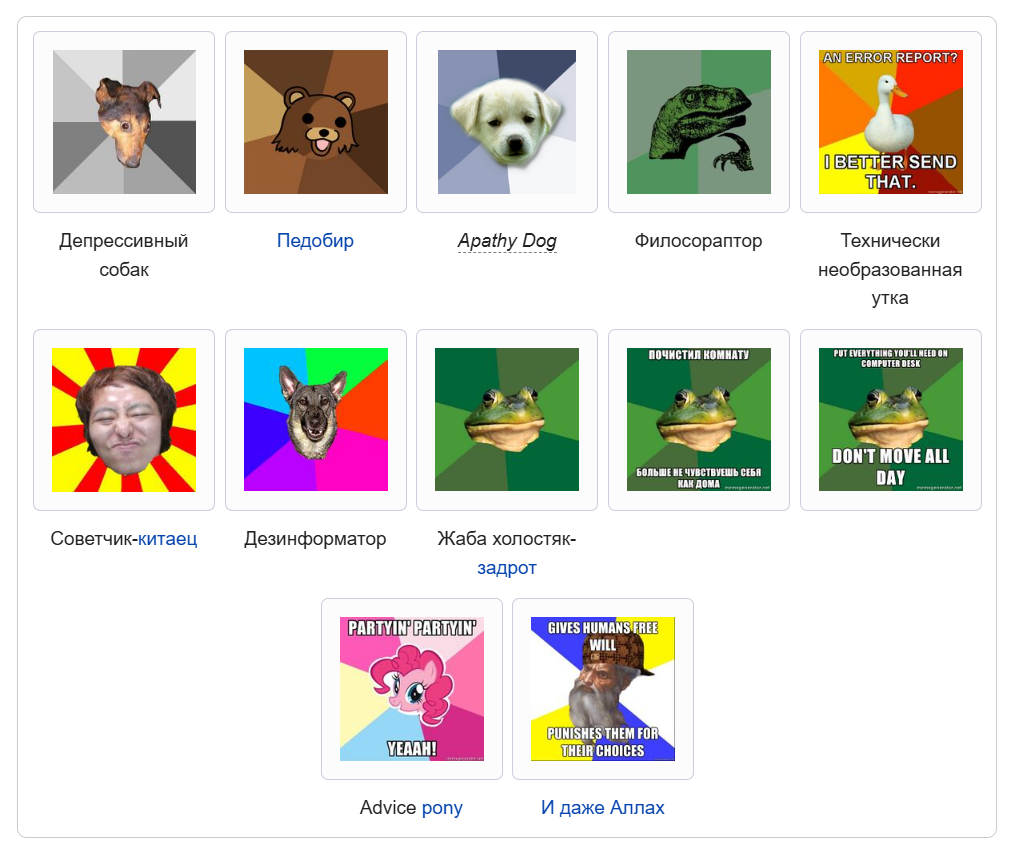Viewport: 1014px width, 850px height.
Task: Click the word 'Advice' in the pony caption
Action: coord(388,808)
